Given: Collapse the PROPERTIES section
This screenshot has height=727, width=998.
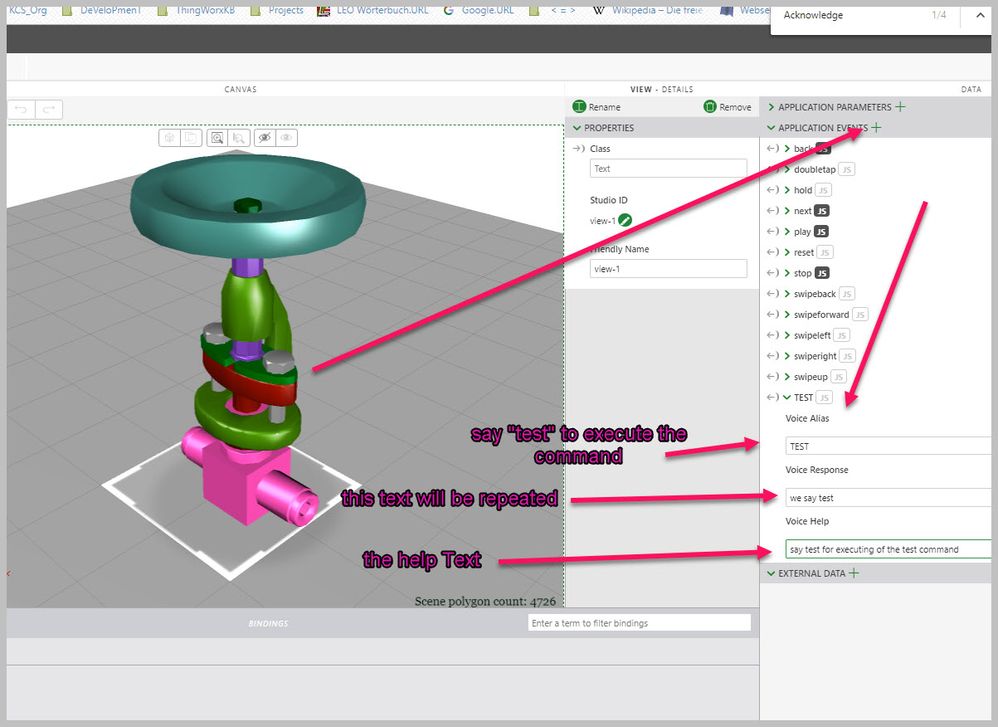Looking at the screenshot, I should pyautogui.click(x=577, y=128).
